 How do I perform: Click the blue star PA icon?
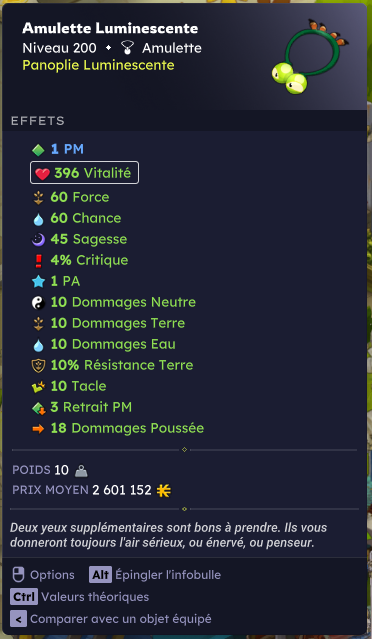pos(38,282)
